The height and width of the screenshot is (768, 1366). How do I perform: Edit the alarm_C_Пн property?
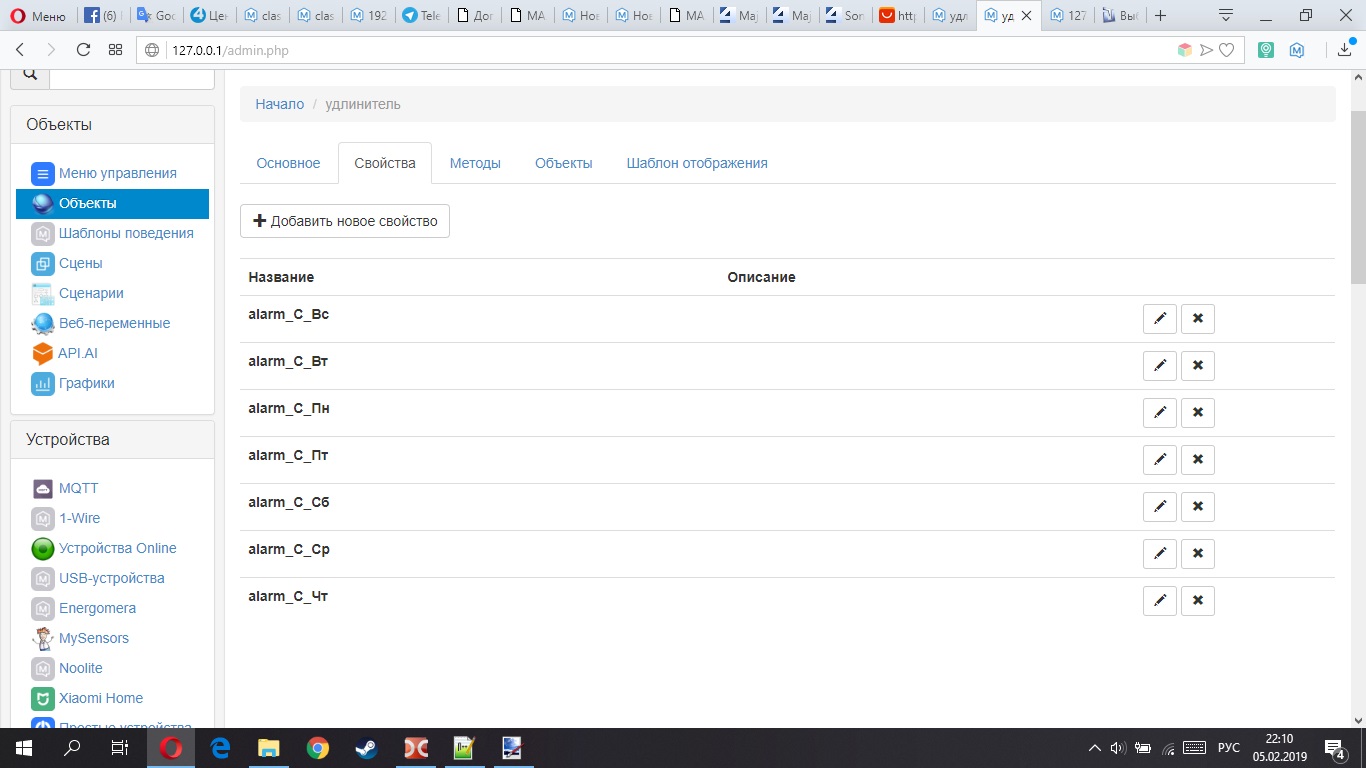pyautogui.click(x=1160, y=413)
